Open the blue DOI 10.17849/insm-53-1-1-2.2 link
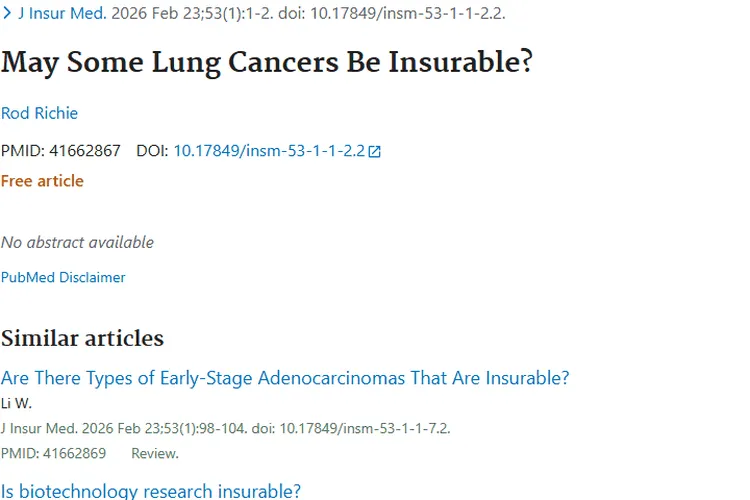The height and width of the screenshot is (500, 750). click(x=269, y=151)
